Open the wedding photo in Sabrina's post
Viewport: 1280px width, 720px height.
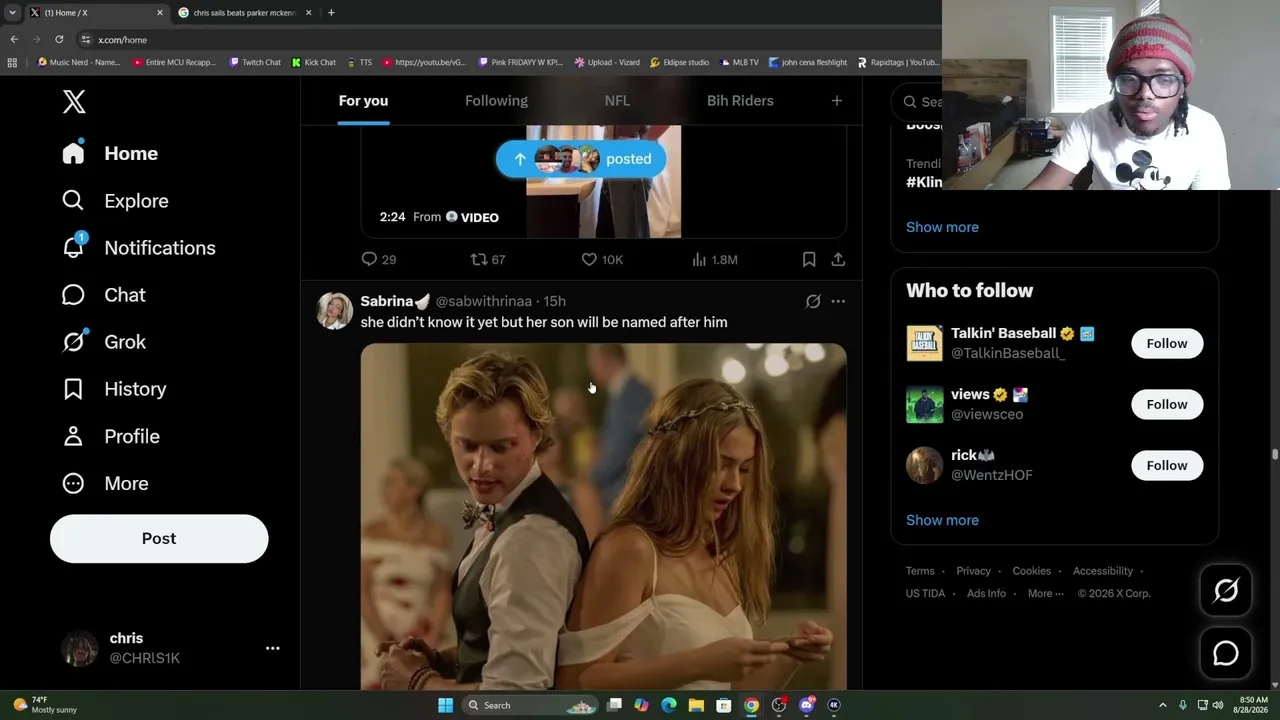click(x=604, y=516)
